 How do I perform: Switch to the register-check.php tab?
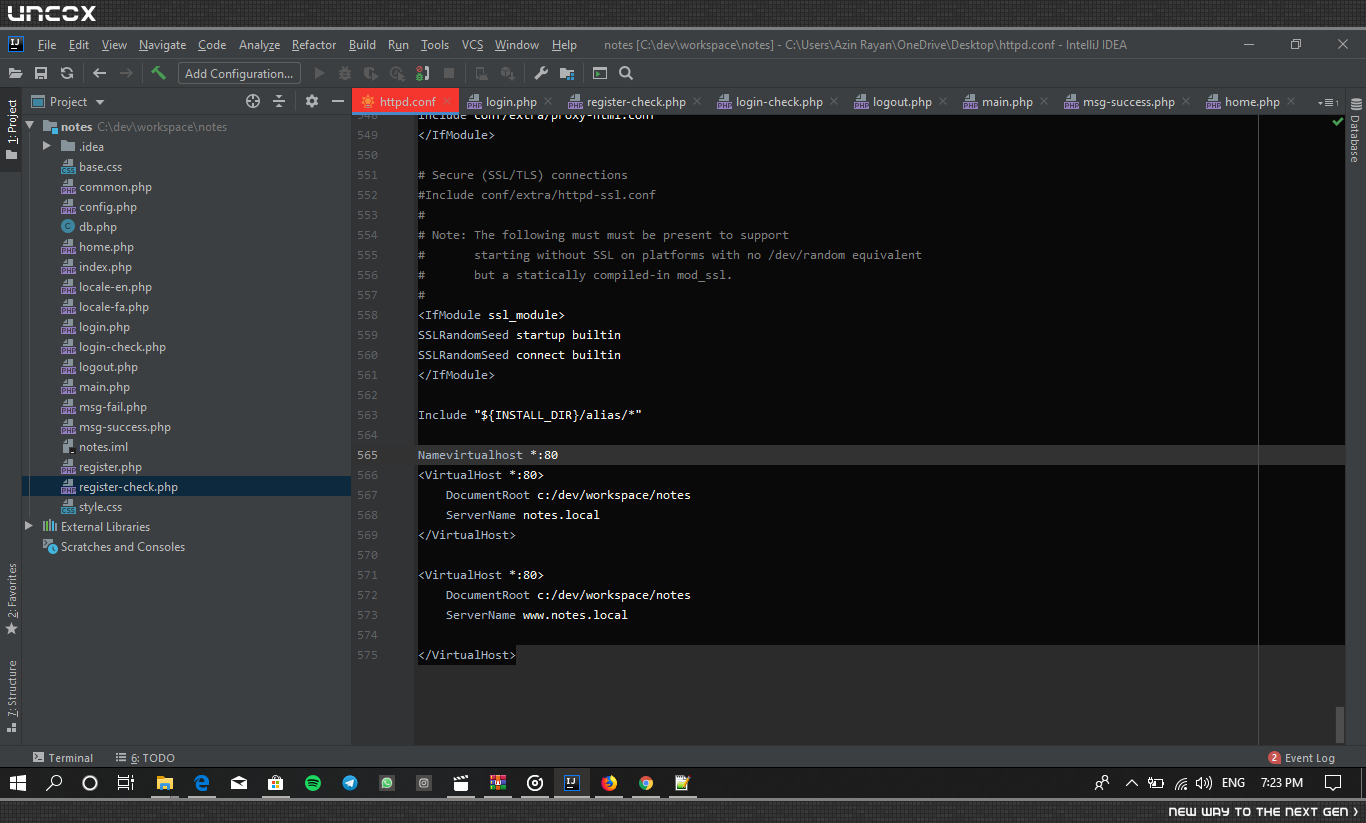[636, 102]
